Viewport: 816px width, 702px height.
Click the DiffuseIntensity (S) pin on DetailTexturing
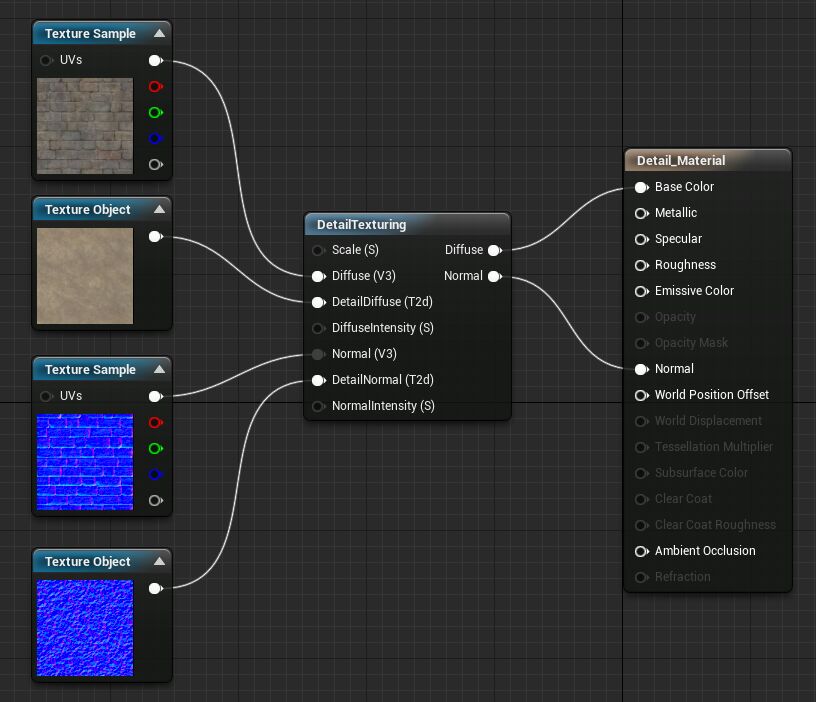318,328
